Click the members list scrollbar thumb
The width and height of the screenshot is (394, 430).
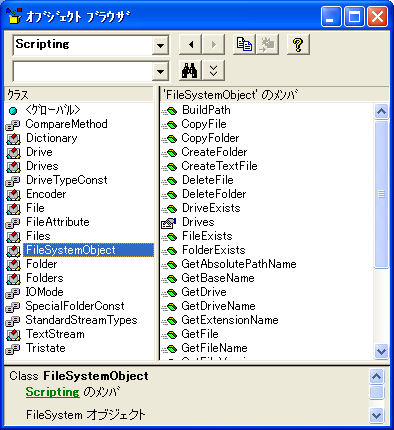381,194
